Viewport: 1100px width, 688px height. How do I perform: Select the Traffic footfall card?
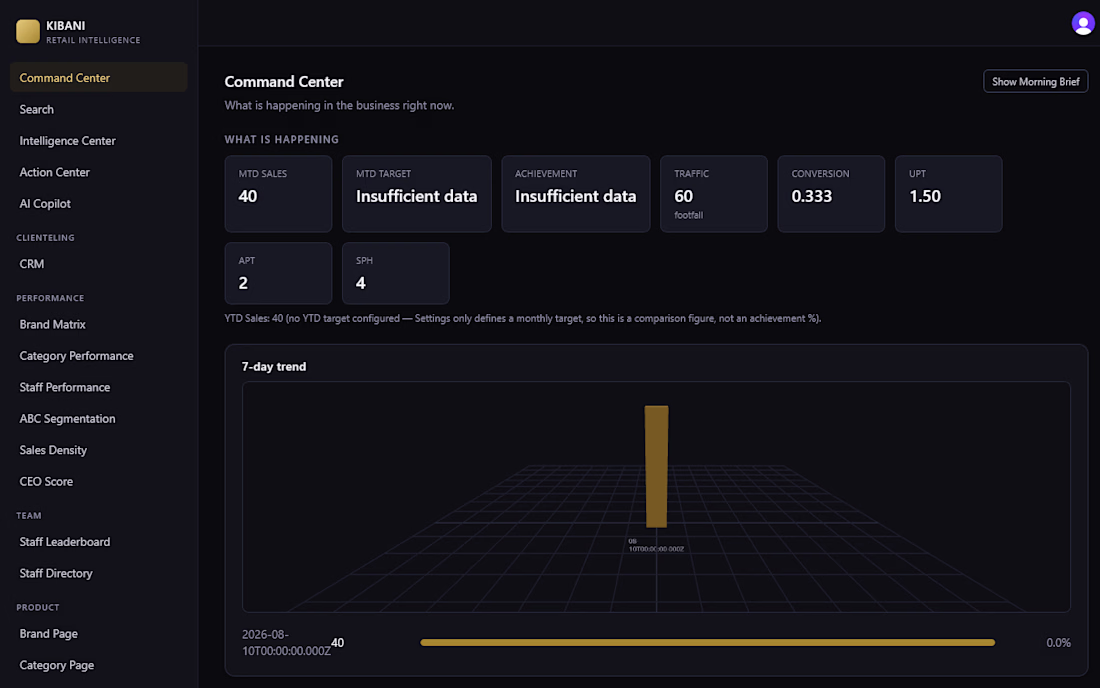coord(713,194)
